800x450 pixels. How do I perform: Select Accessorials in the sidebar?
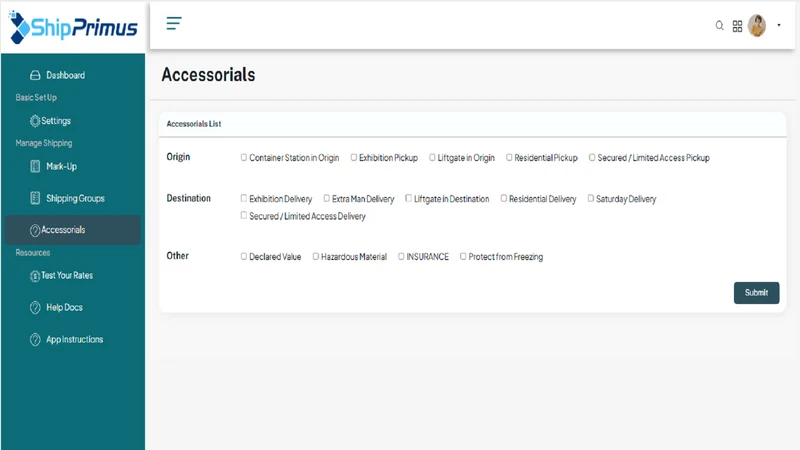tap(72, 230)
